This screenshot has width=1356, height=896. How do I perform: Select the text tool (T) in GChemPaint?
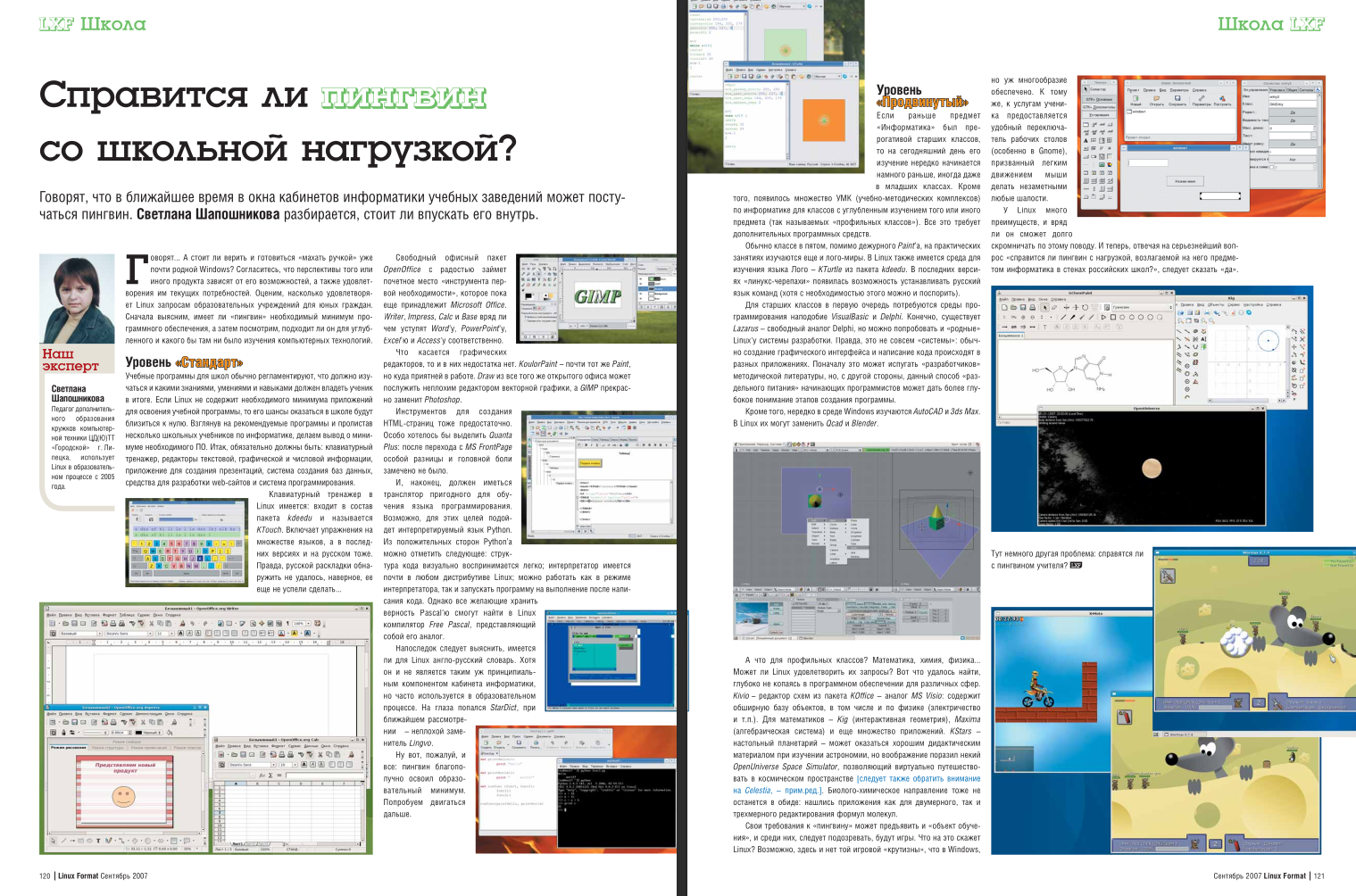click(x=1044, y=327)
